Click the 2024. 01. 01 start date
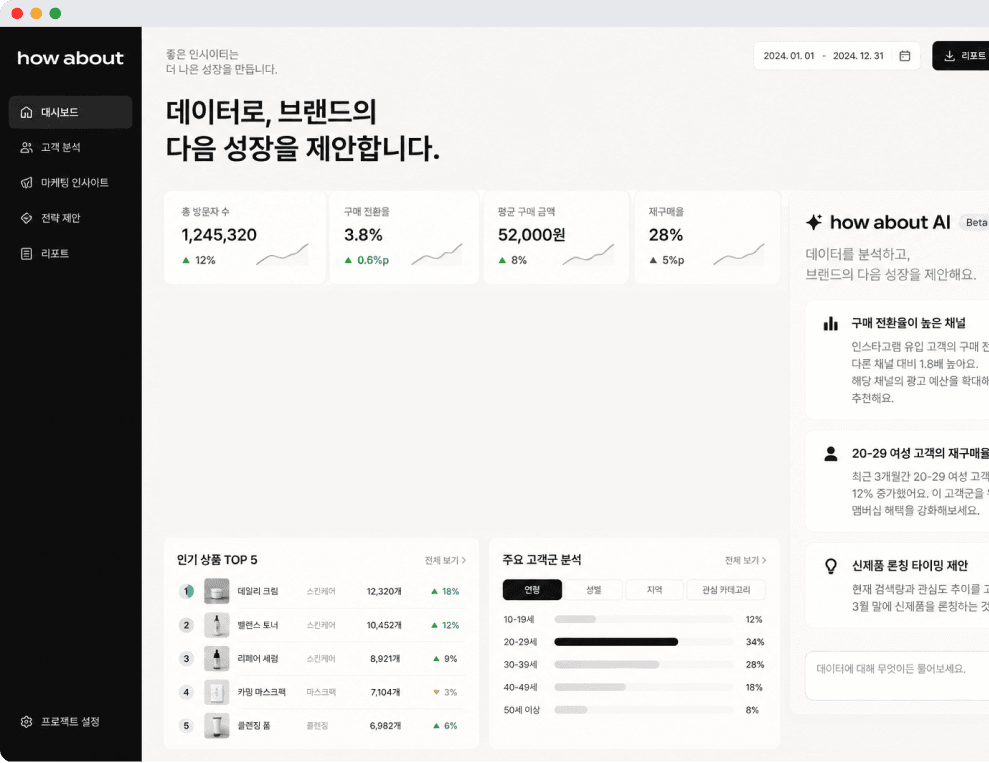The height and width of the screenshot is (763, 989). click(788, 55)
